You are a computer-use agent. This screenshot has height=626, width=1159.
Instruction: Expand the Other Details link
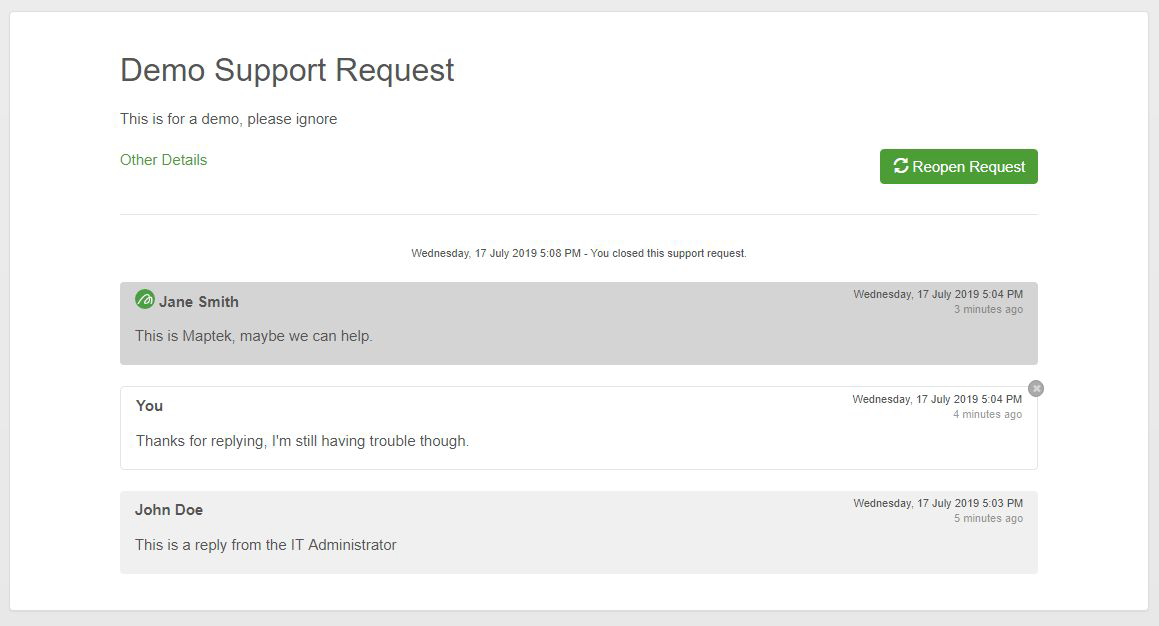pyautogui.click(x=163, y=160)
